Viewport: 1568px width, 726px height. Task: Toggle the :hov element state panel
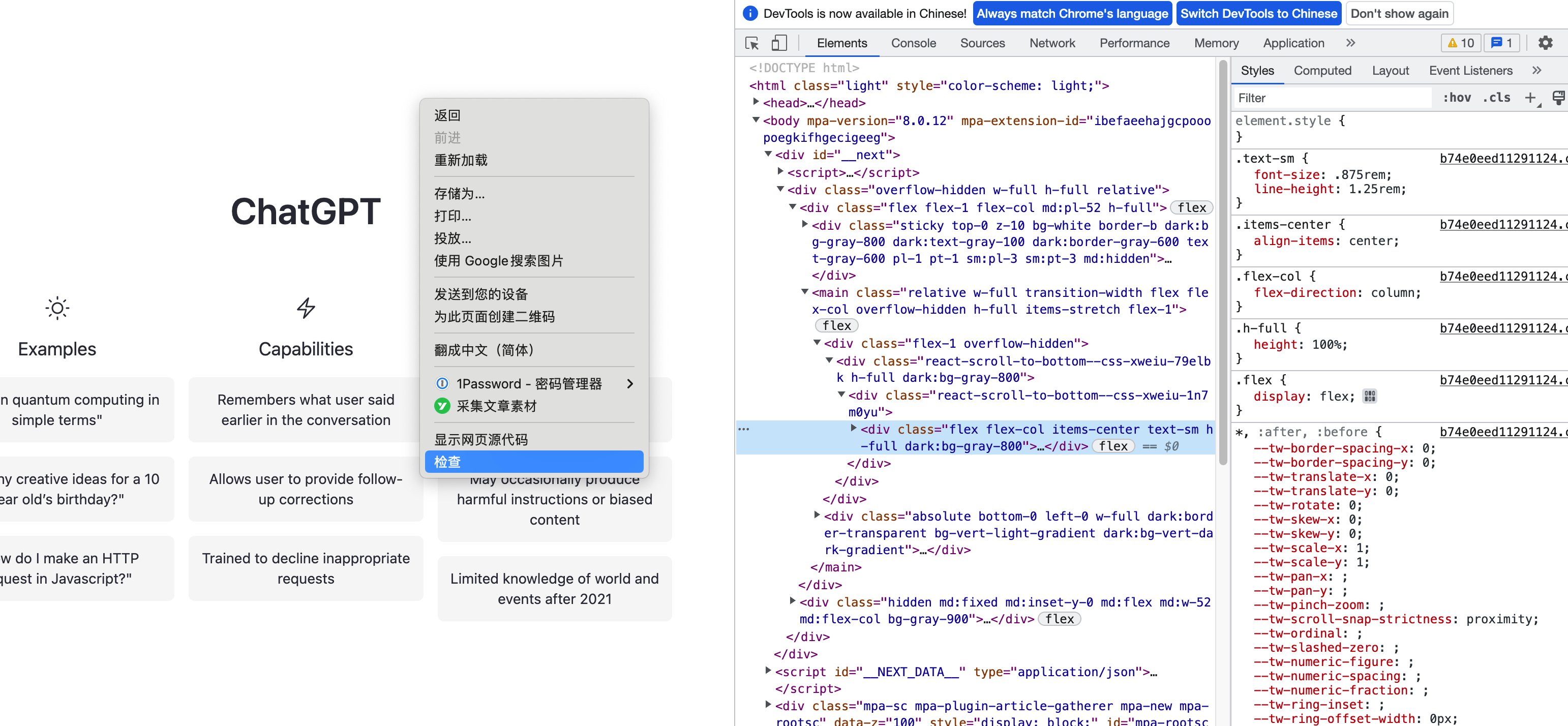tap(1457, 98)
